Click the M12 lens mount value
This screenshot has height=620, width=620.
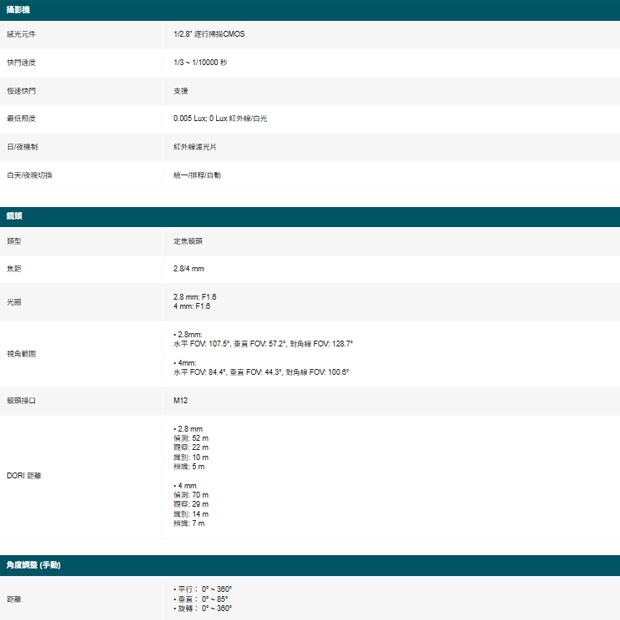(181, 401)
